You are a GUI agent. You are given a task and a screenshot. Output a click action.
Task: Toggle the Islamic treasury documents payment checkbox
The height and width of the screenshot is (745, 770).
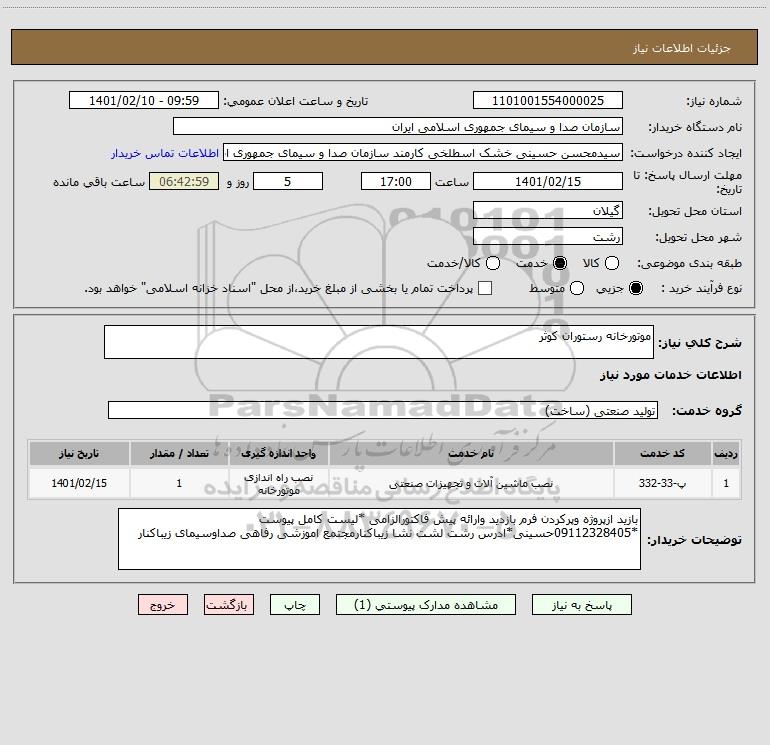[x=485, y=288]
